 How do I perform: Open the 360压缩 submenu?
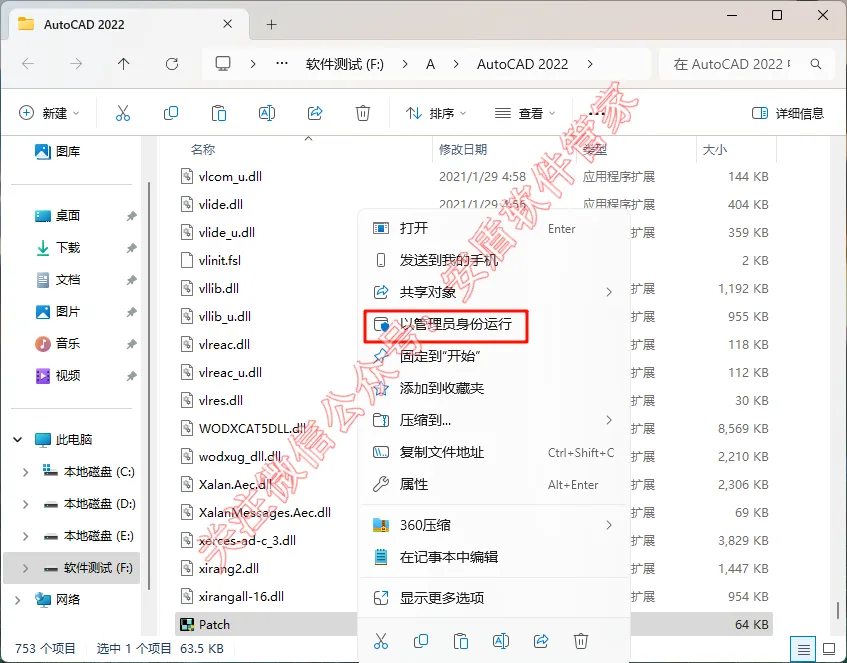coord(494,525)
